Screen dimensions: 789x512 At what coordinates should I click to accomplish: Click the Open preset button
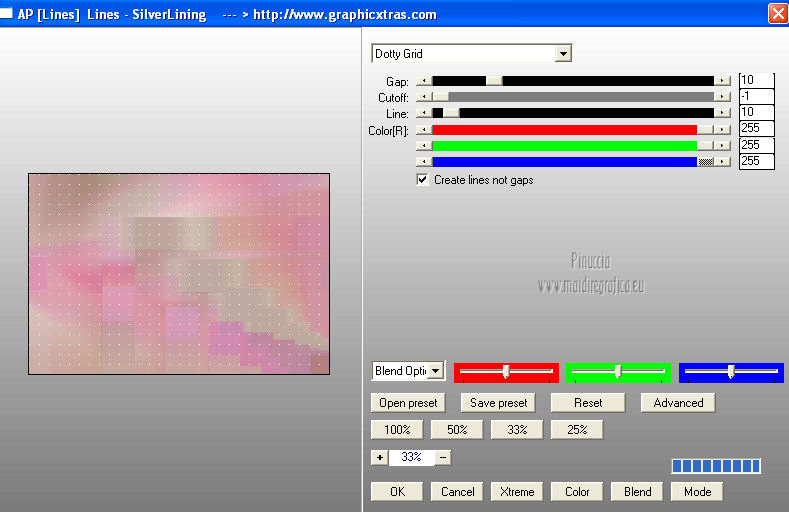point(408,403)
